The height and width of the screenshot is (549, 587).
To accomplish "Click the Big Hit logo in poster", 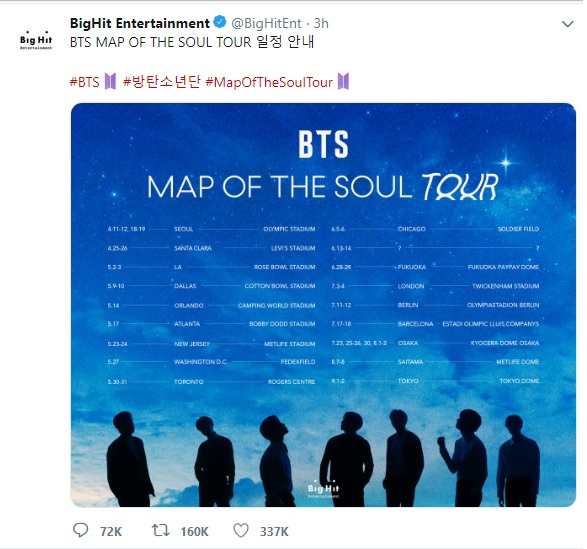I will tap(323, 489).
